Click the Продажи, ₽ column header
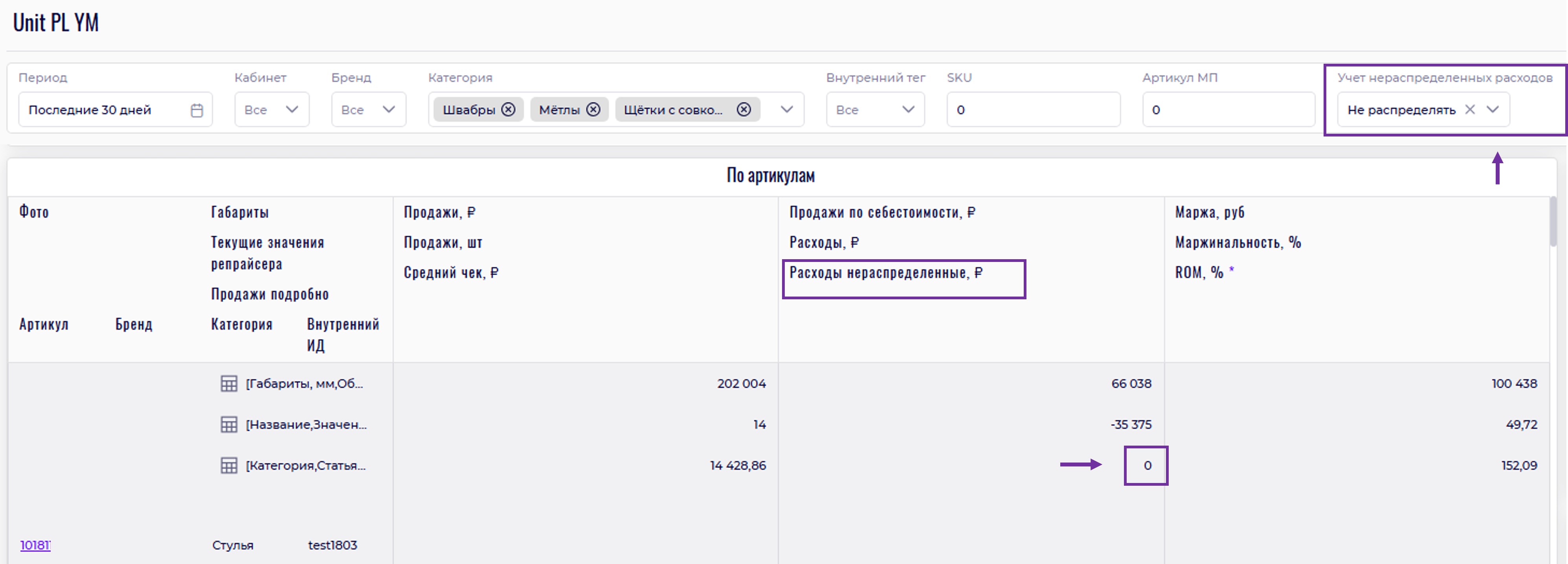1568x564 pixels. coord(439,212)
